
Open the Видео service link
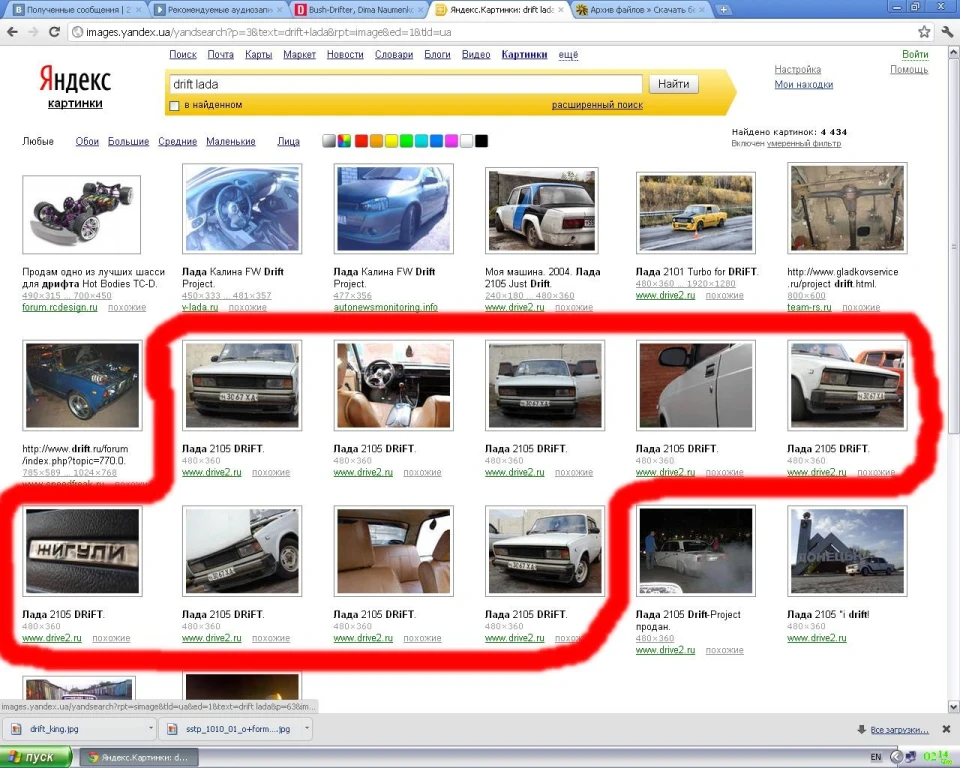pos(476,55)
